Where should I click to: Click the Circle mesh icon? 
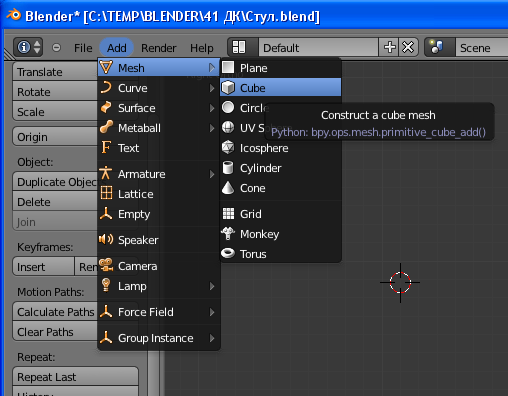[228, 108]
